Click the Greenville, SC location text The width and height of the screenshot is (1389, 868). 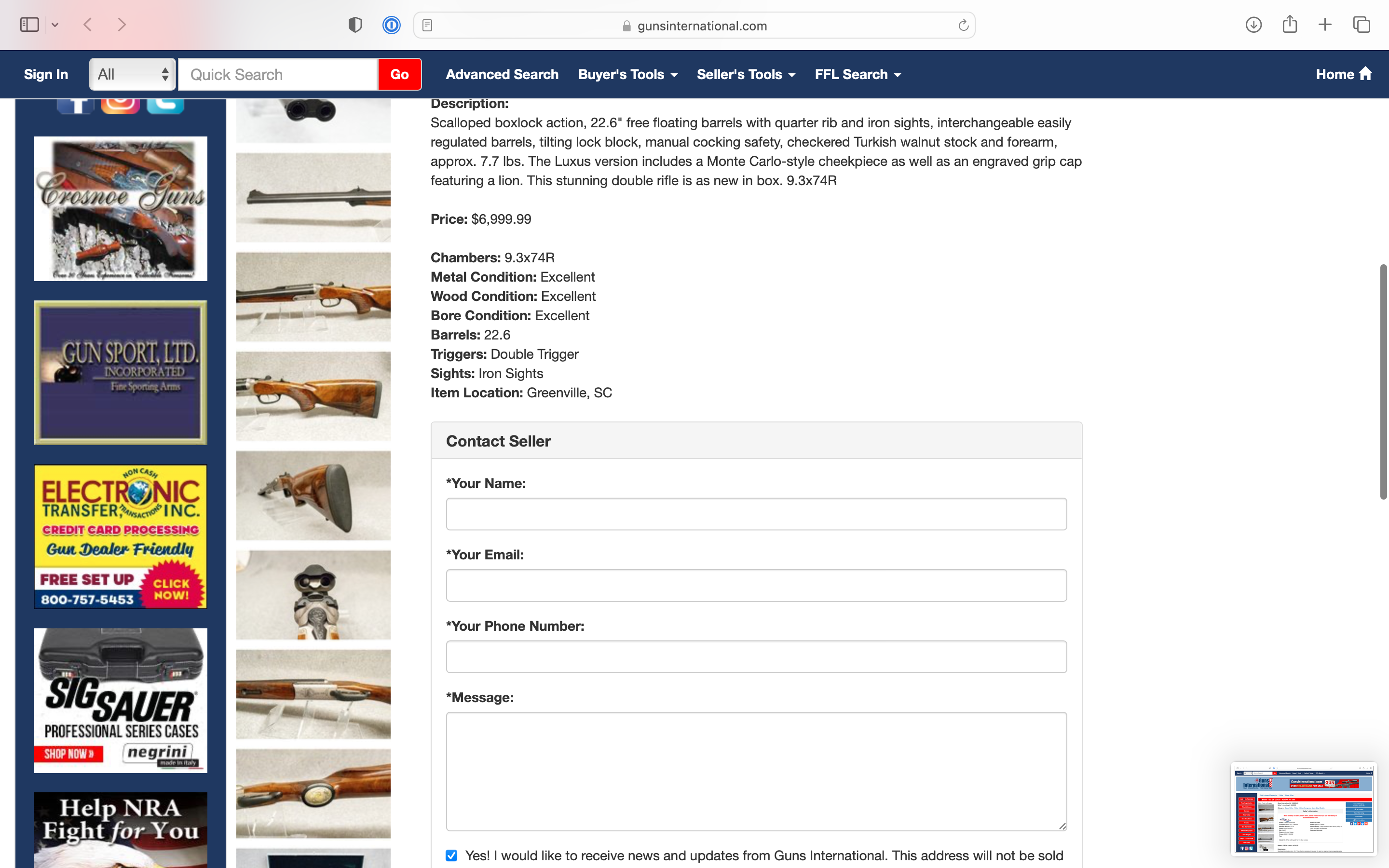(570, 393)
